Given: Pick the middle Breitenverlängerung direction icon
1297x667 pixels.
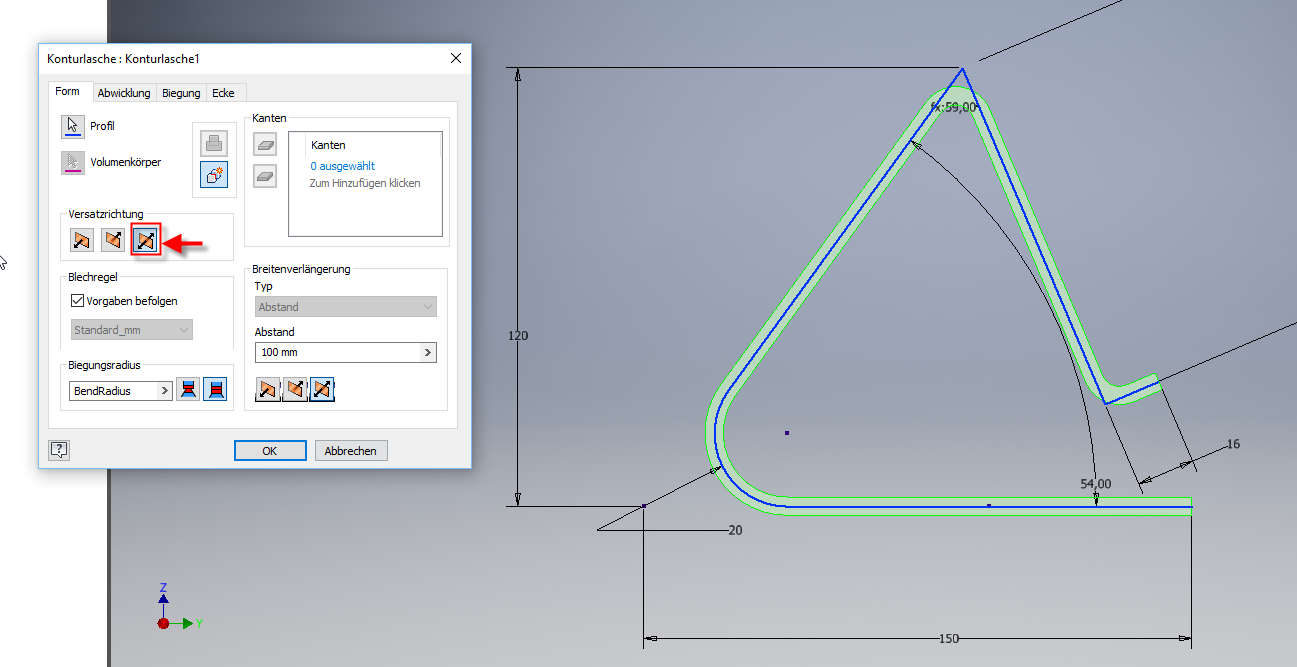Looking at the screenshot, I should [x=295, y=389].
